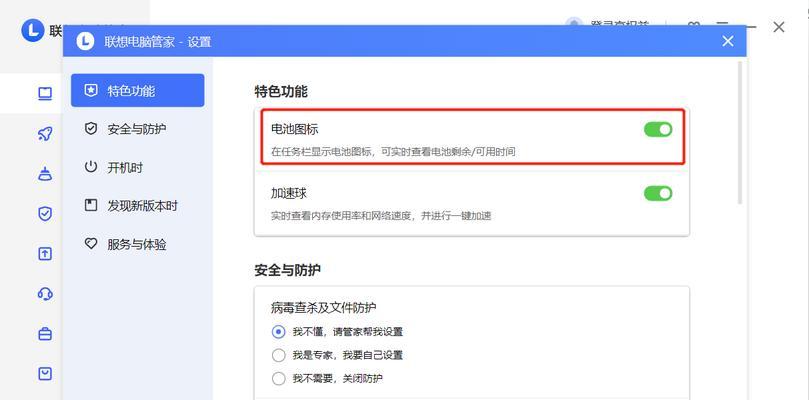Image resolution: width=809 pixels, height=400 pixels.
Task: Click the 实时查看内存使用率和网络速度 description text
Action: pos(381,216)
